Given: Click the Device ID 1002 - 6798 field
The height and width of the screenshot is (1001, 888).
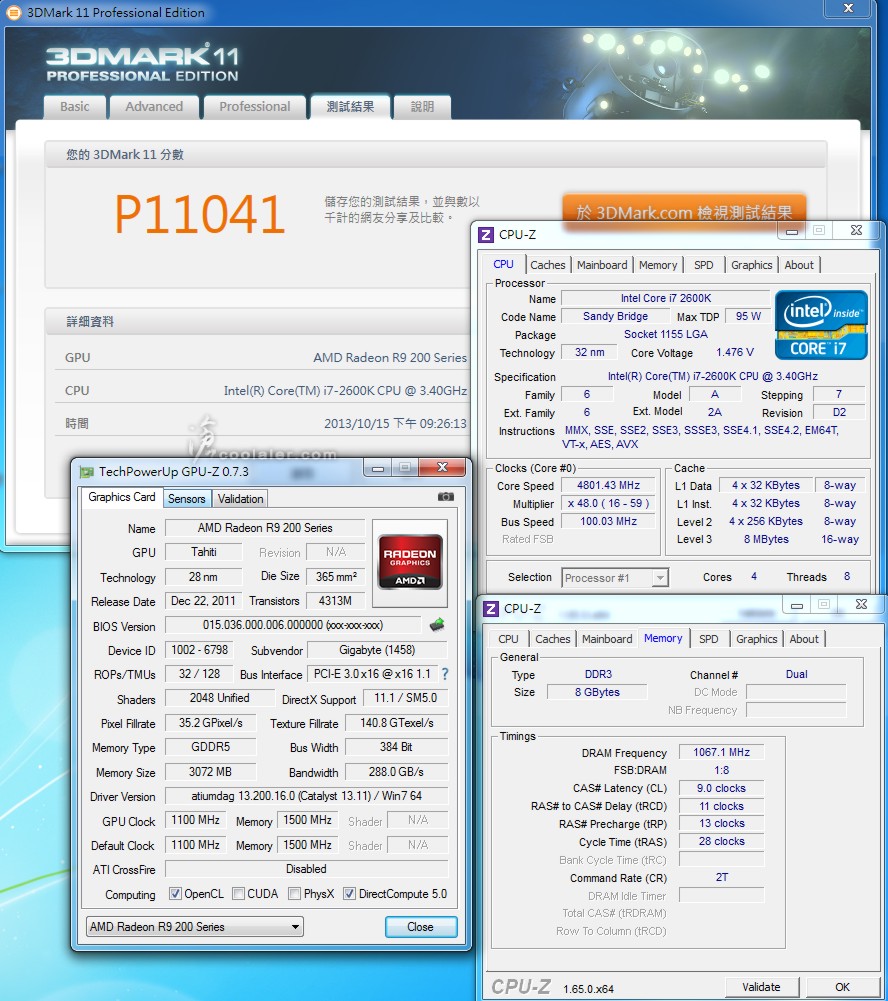Looking at the screenshot, I should [199, 650].
